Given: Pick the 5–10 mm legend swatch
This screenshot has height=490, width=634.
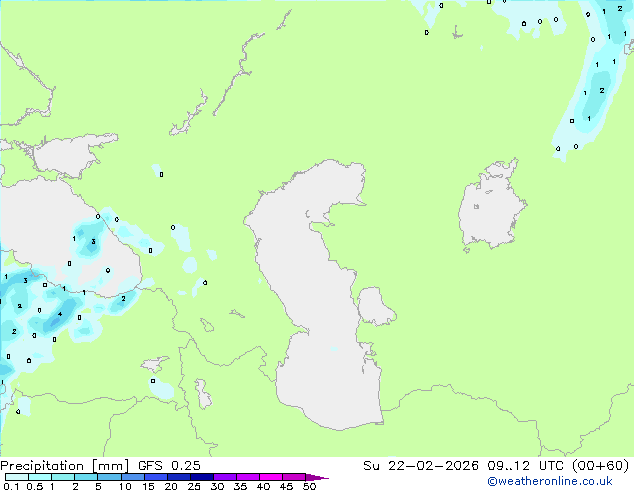Looking at the screenshot, I should pyautogui.click(x=109, y=477).
